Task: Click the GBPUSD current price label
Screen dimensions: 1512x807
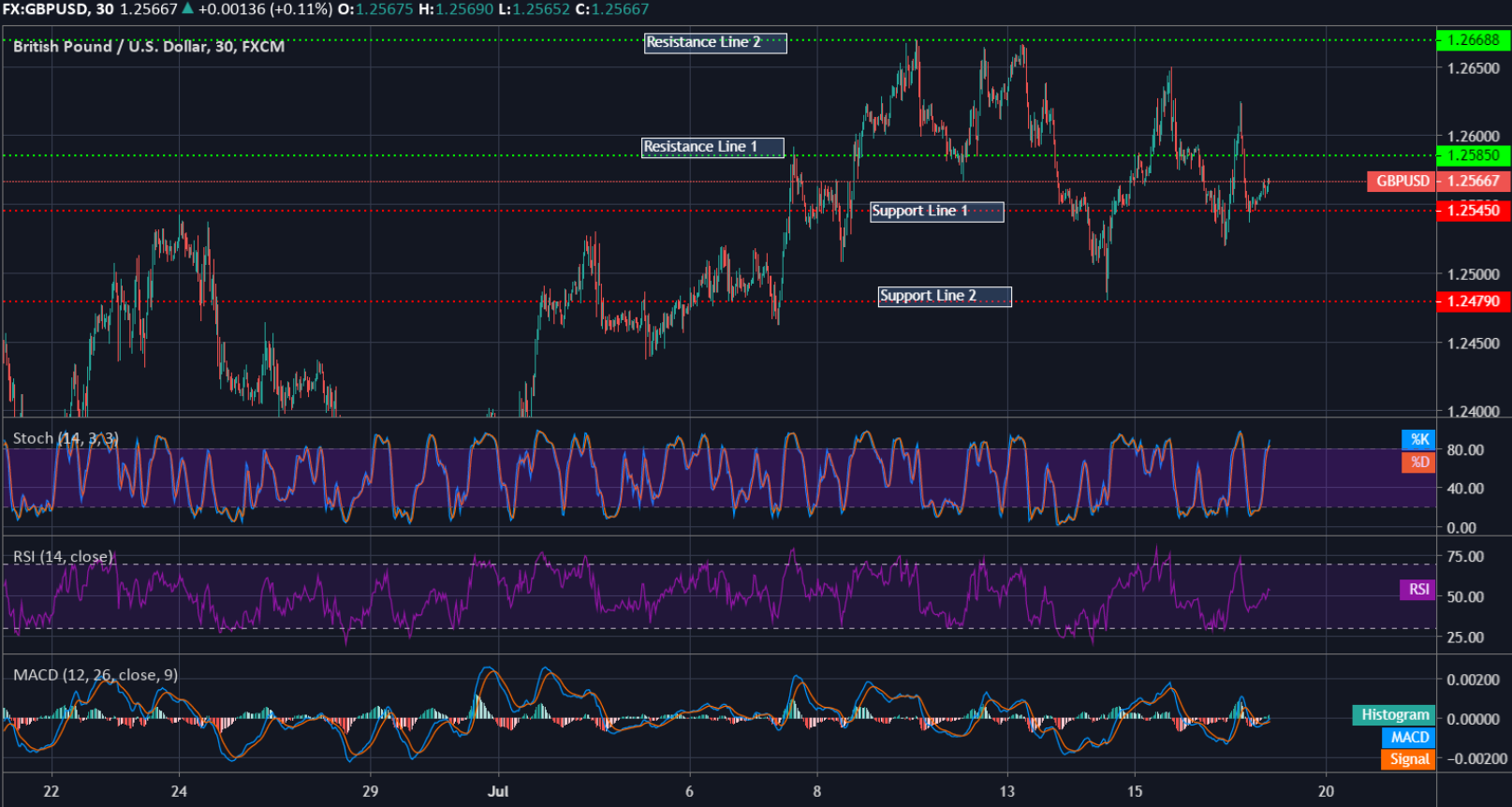Action: pos(1402,182)
